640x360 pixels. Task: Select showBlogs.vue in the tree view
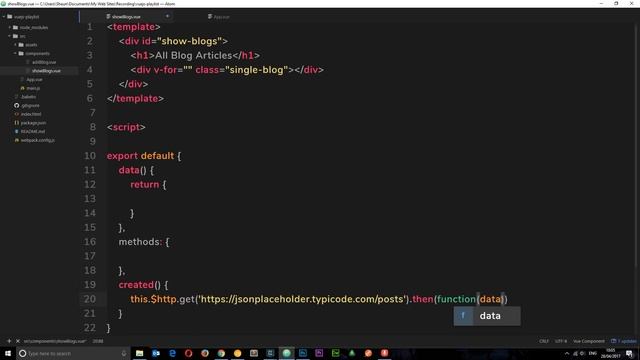click(46, 71)
